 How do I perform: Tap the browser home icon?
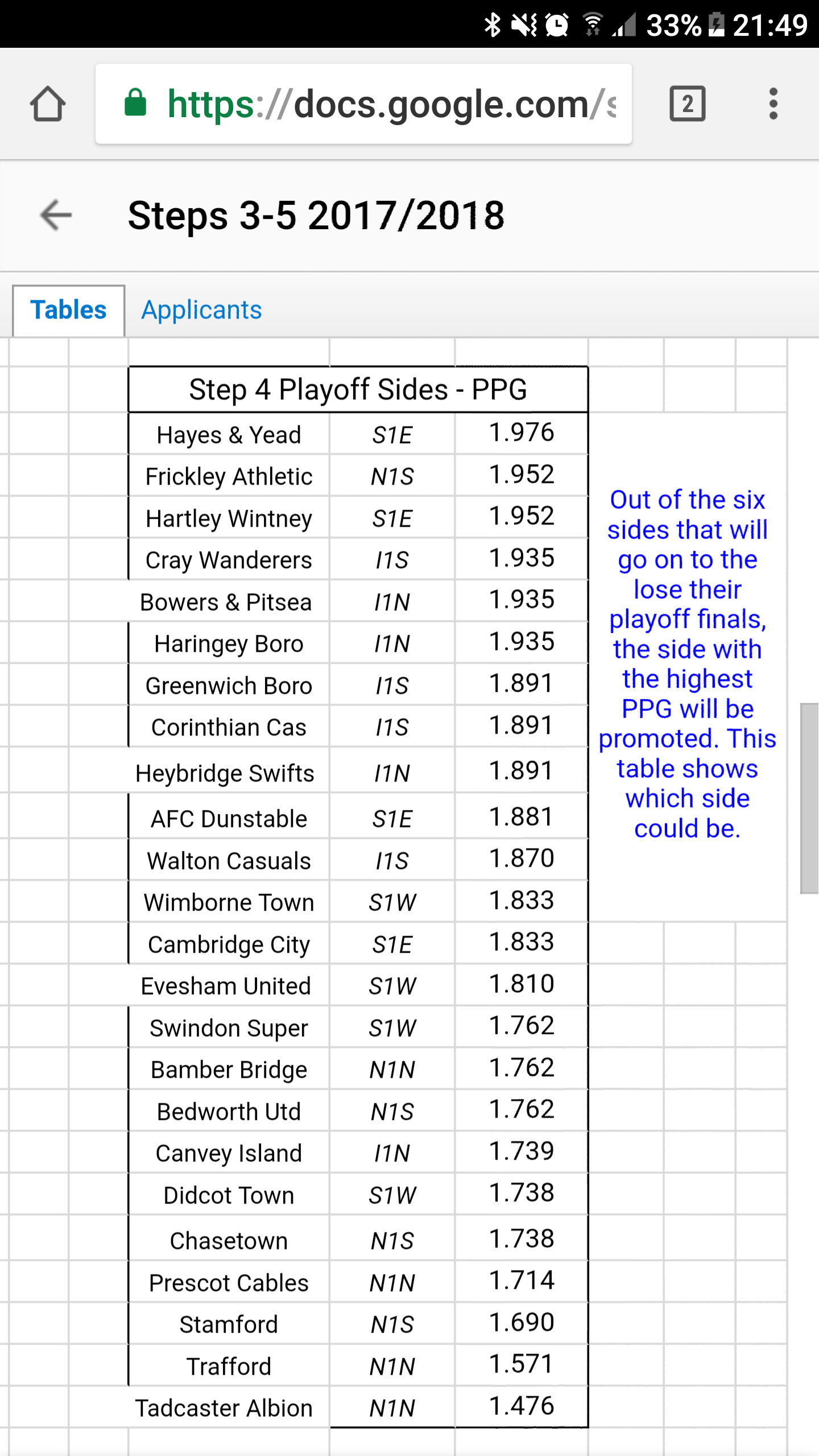(48, 104)
